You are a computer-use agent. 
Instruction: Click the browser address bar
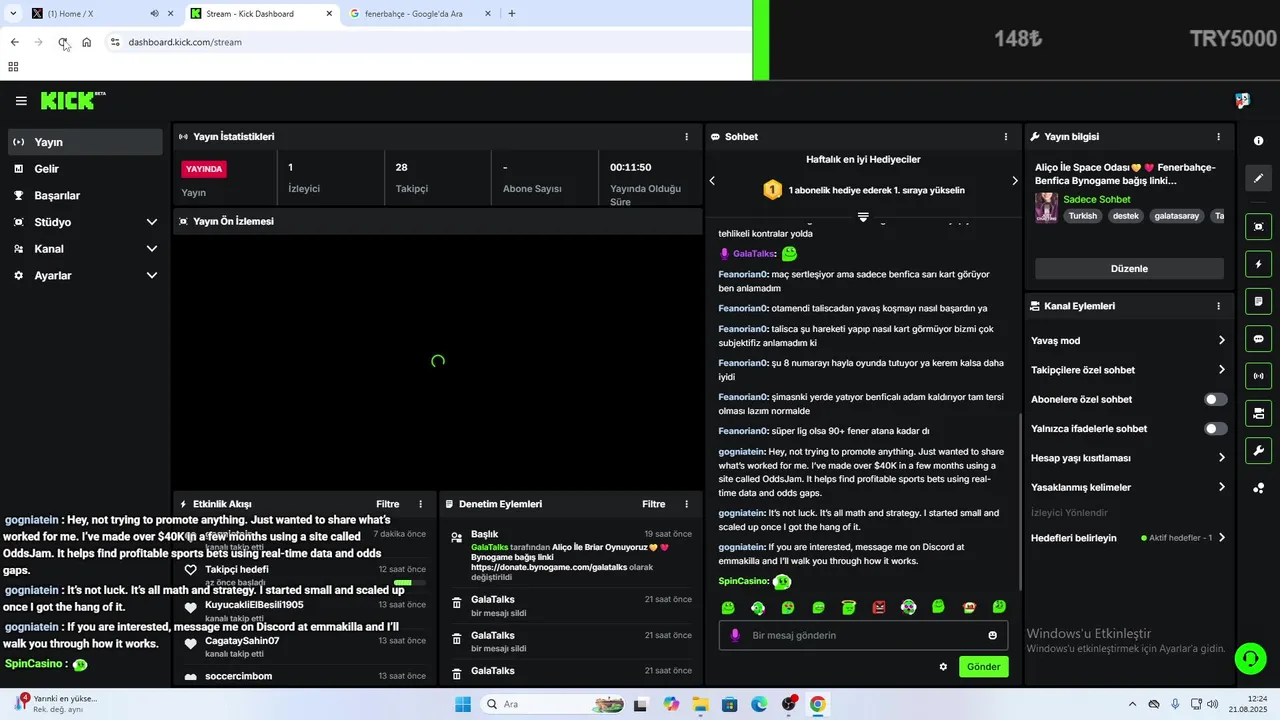[430, 42]
